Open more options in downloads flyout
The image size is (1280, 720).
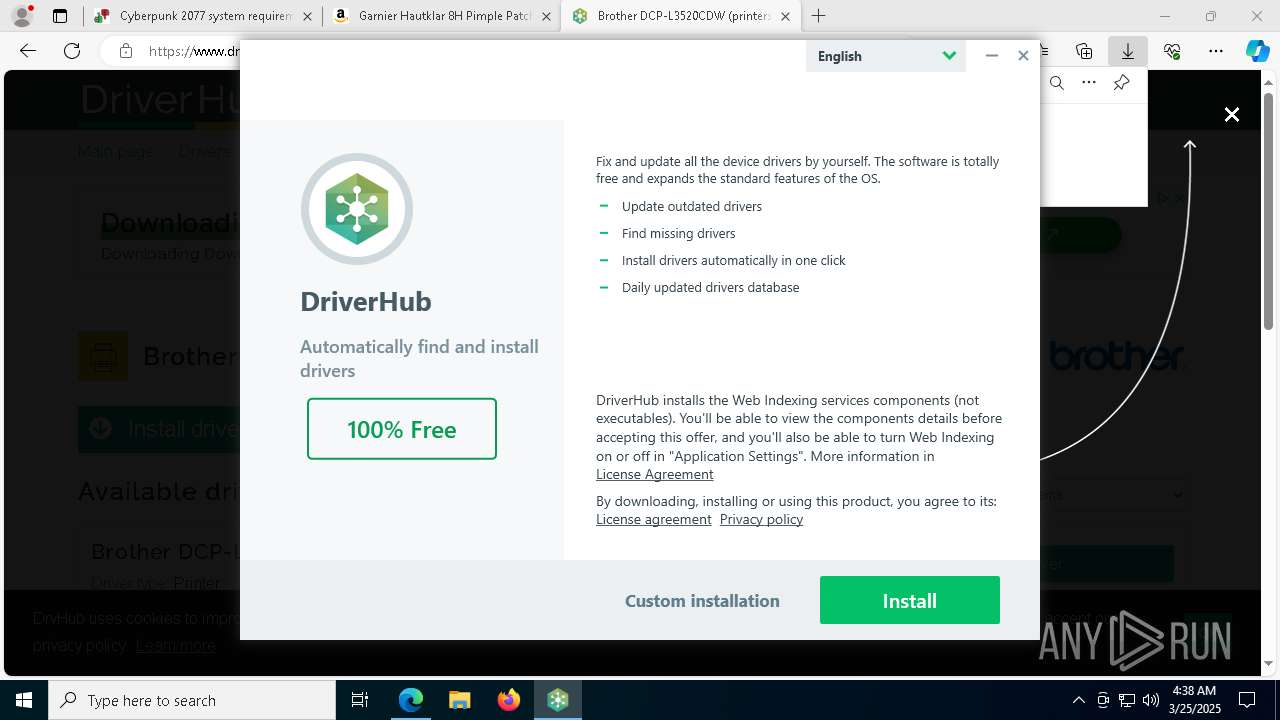click(x=1089, y=83)
